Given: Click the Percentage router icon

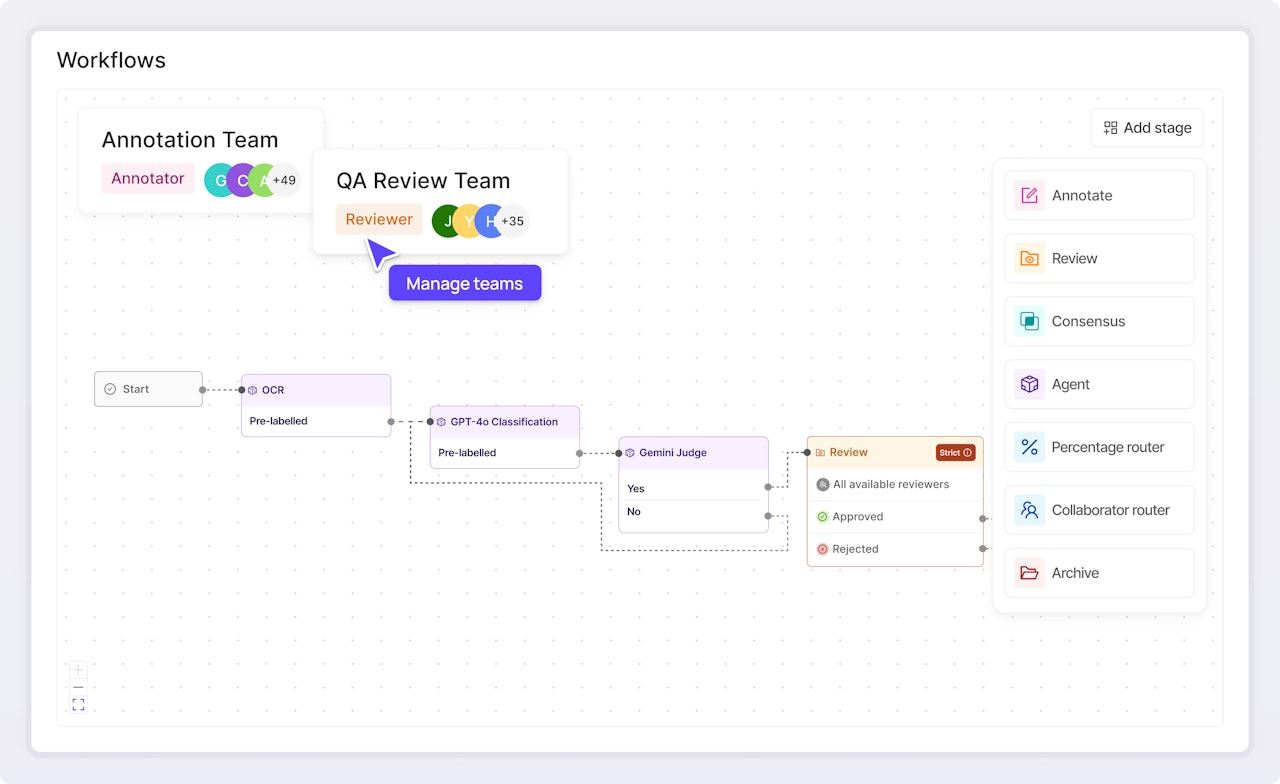Looking at the screenshot, I should point(1029,447).
